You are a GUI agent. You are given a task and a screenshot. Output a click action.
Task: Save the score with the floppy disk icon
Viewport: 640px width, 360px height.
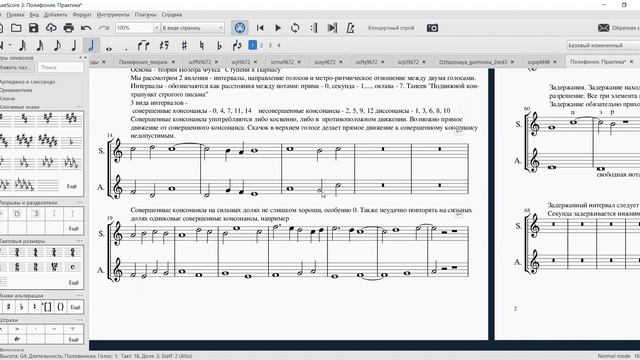tap(33, 28)
